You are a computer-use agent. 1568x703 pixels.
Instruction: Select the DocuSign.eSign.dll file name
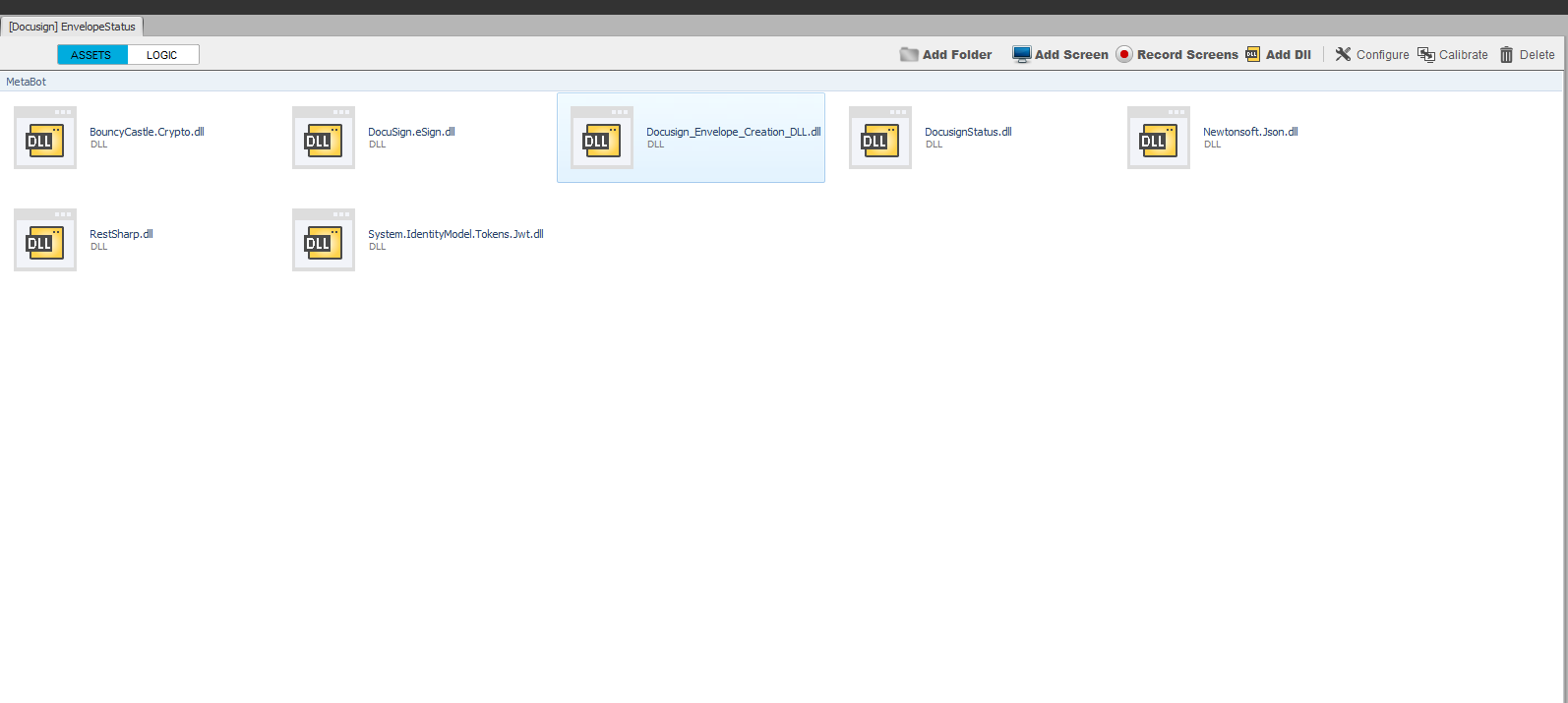pyautogui.click(x=411, y=132)
